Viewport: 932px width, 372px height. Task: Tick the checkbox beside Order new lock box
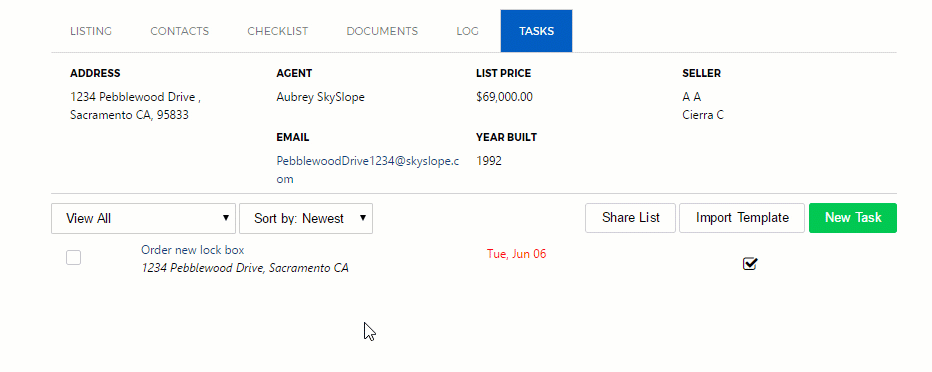click(x=73, y=257)
